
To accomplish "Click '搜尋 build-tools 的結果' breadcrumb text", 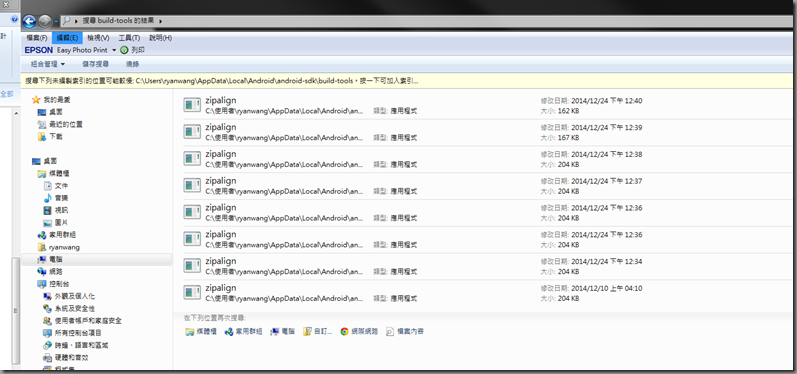I will (118, 21).
